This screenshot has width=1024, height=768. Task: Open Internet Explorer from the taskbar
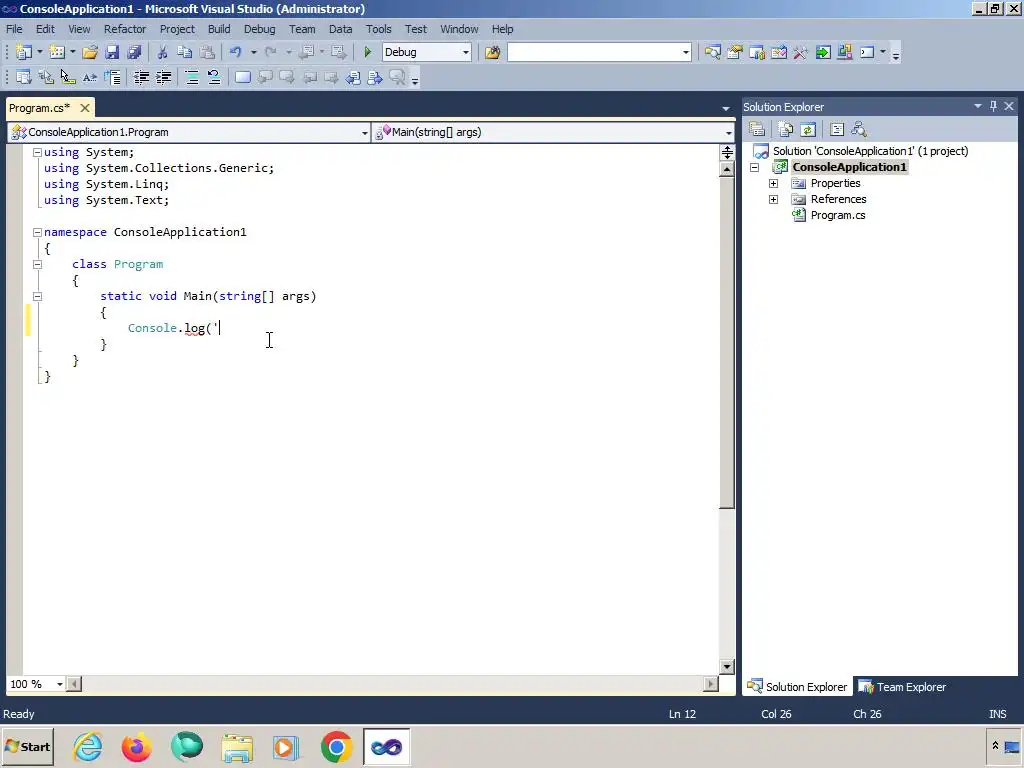[88, 747]
